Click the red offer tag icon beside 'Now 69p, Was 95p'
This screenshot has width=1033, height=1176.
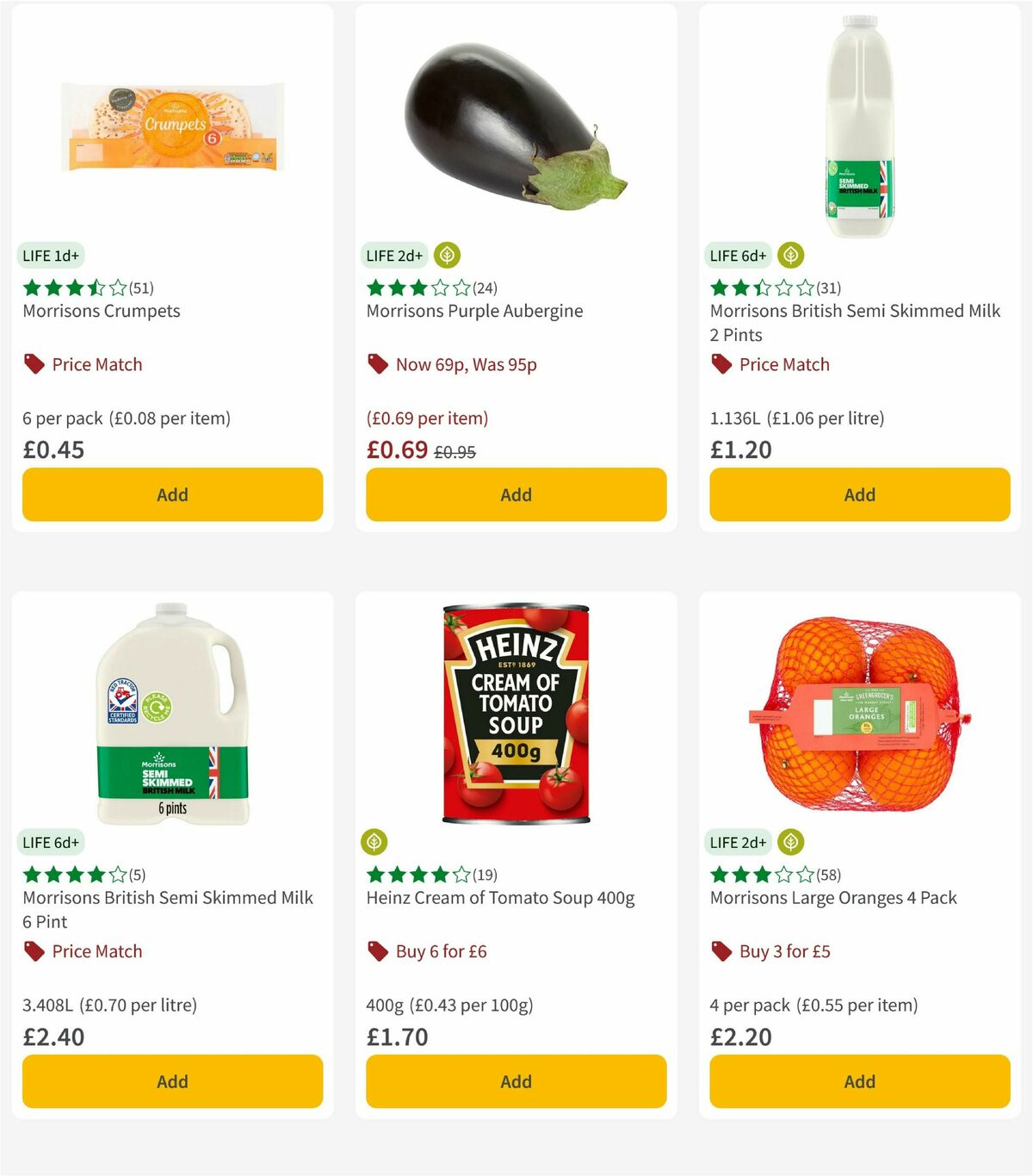click(x=376, y=364)
